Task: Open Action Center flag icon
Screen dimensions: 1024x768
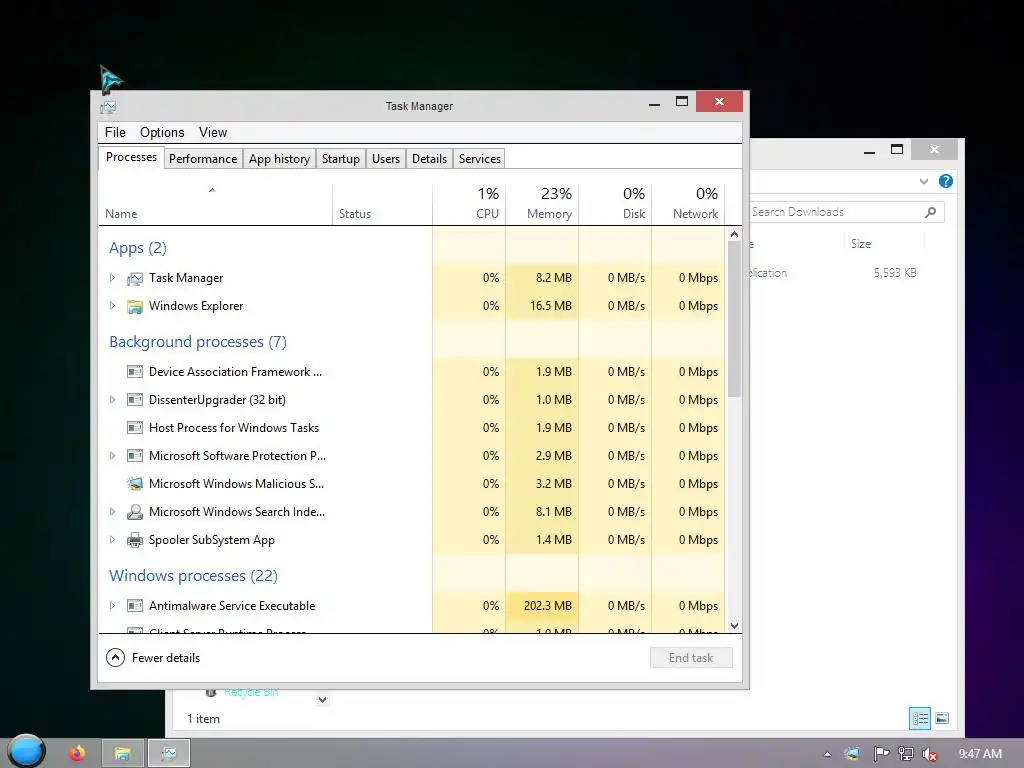Action: point(881,754)
